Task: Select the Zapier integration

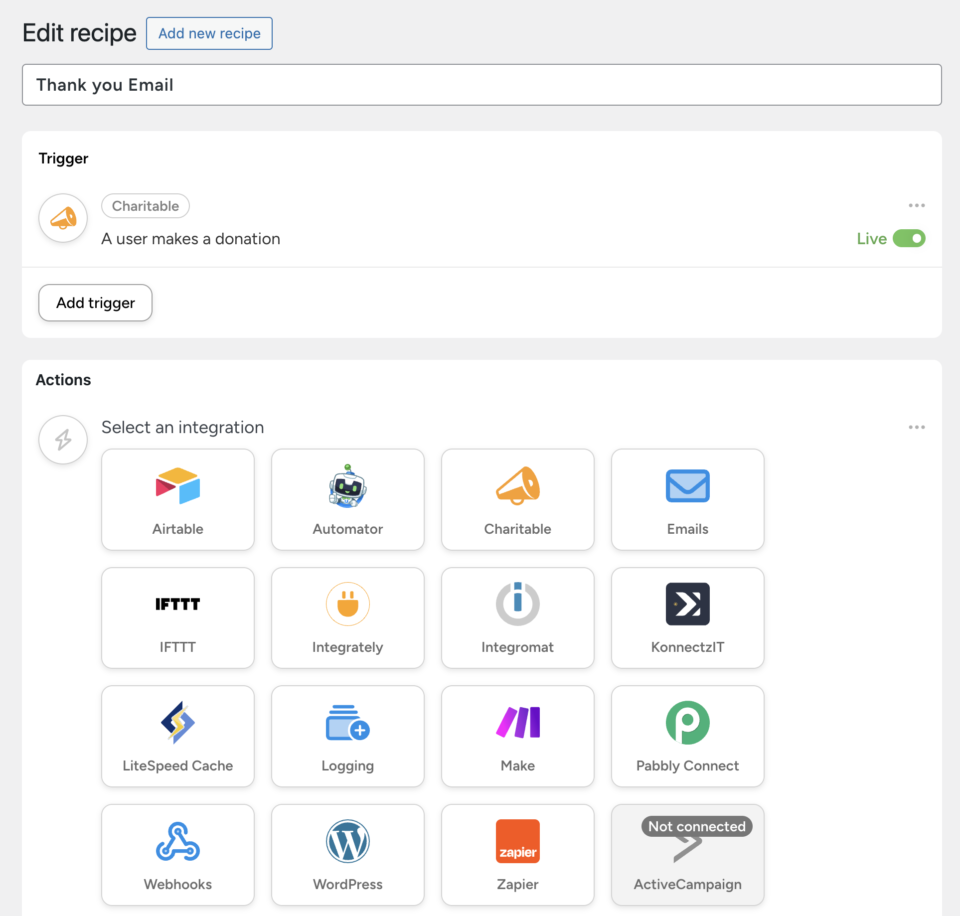Action: pyautogui.click(x=517, y=855)
